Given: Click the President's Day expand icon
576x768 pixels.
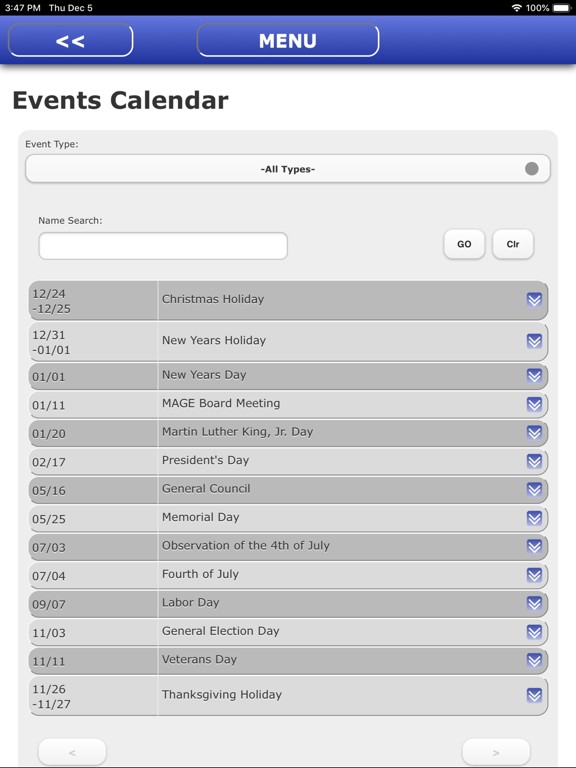Looking at the screenshot, I should [x=534, y=460].
